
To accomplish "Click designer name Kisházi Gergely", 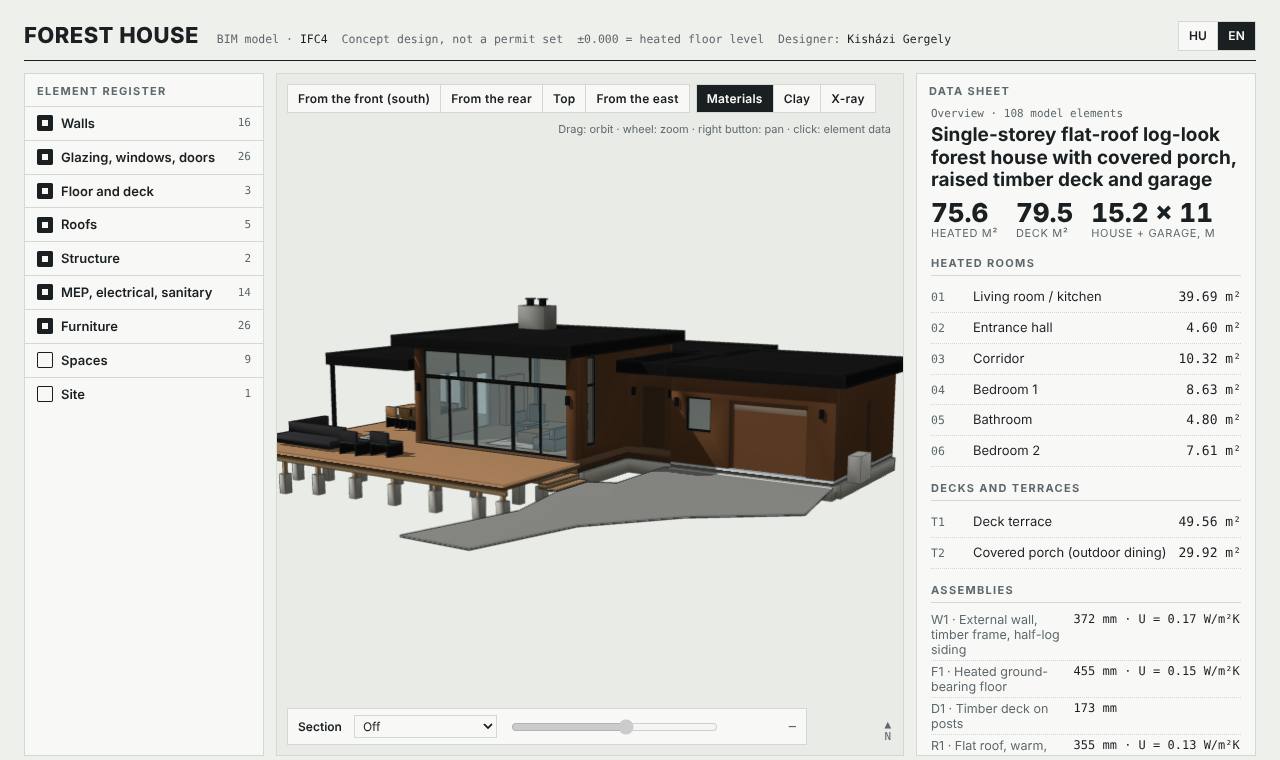I will click(x=899, y=39).
